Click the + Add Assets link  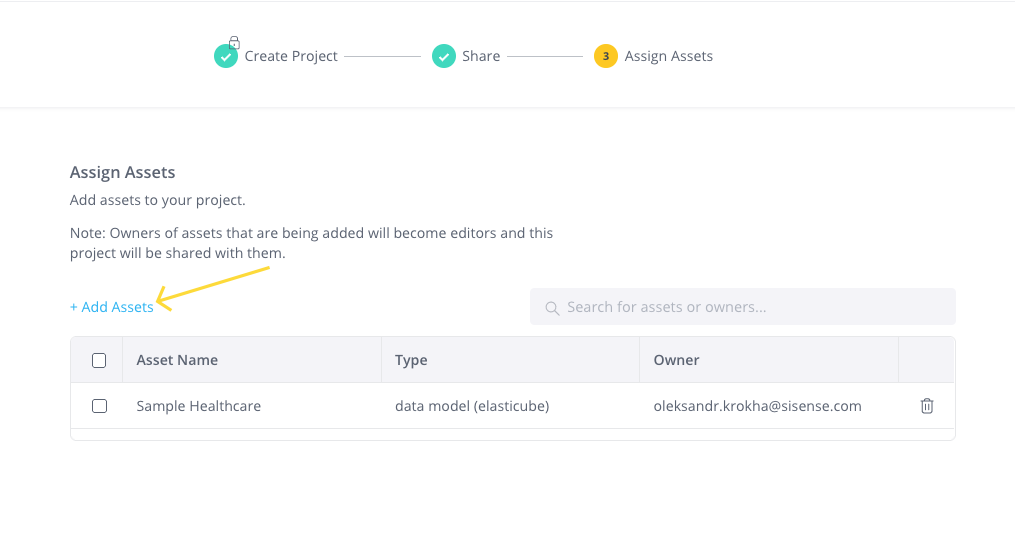[x=111, y=307]
